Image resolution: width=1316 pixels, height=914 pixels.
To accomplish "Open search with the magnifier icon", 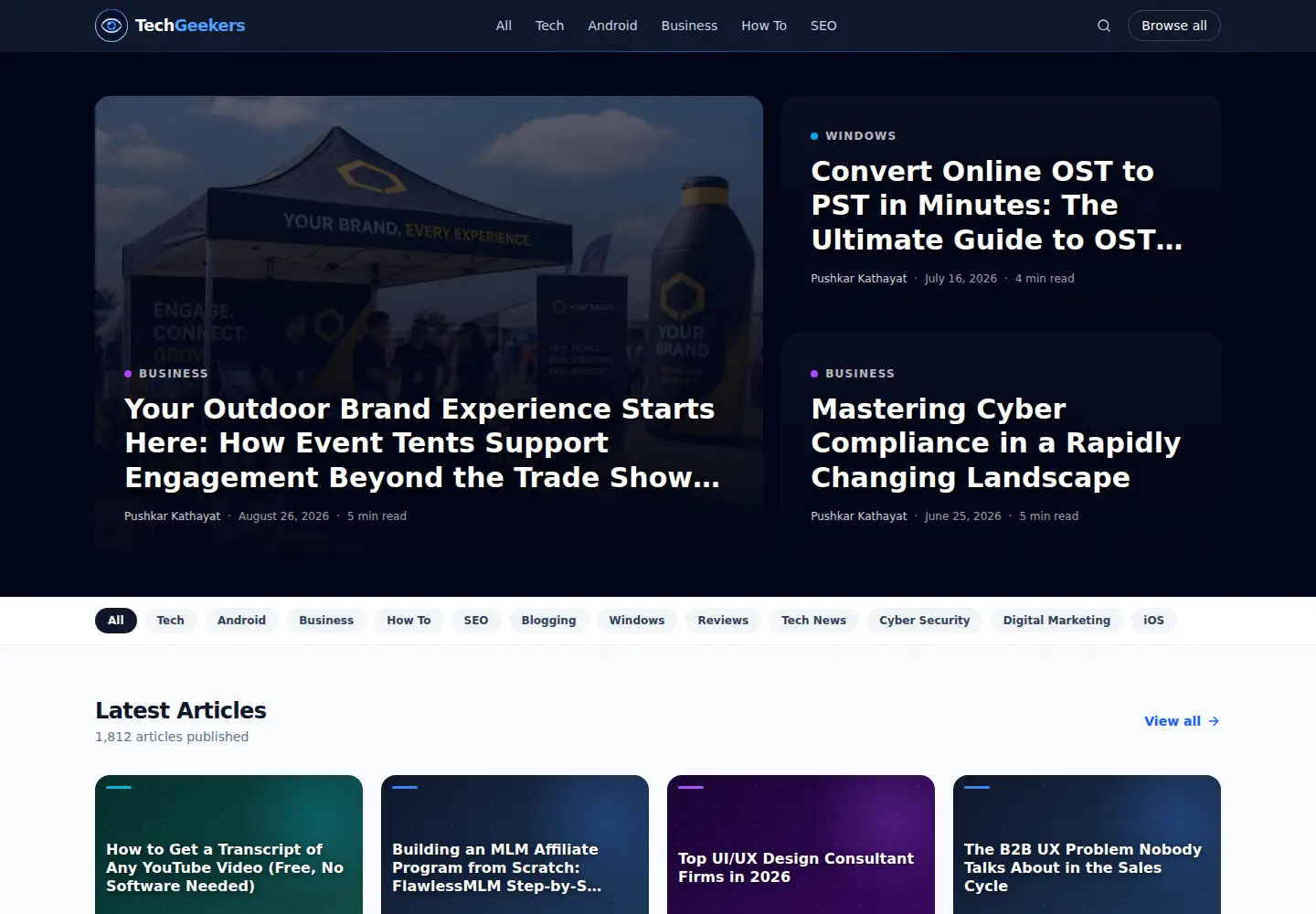I will click(x=1104, y=26).
